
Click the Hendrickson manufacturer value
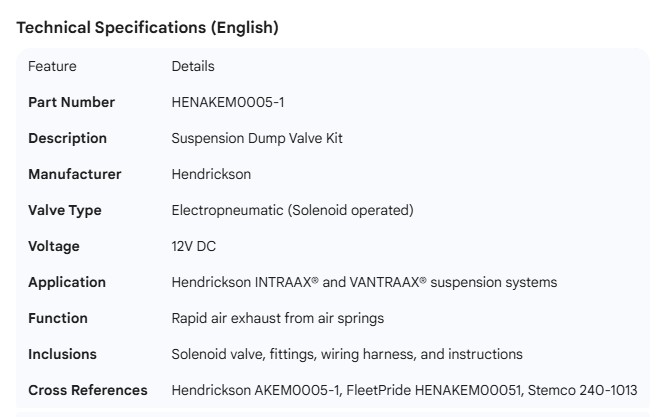[x=211, y=174]
